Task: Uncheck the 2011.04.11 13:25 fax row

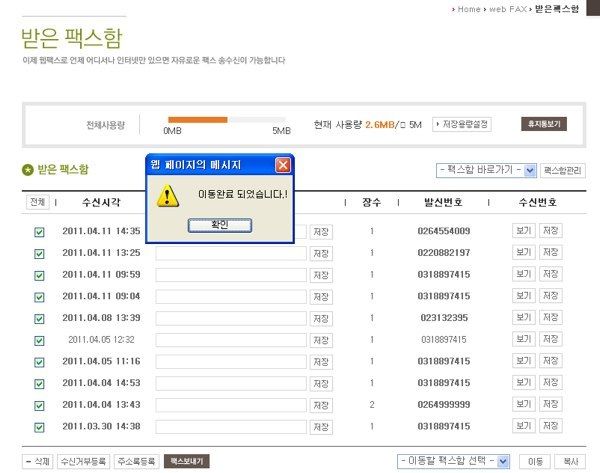Action: point(39,254)
